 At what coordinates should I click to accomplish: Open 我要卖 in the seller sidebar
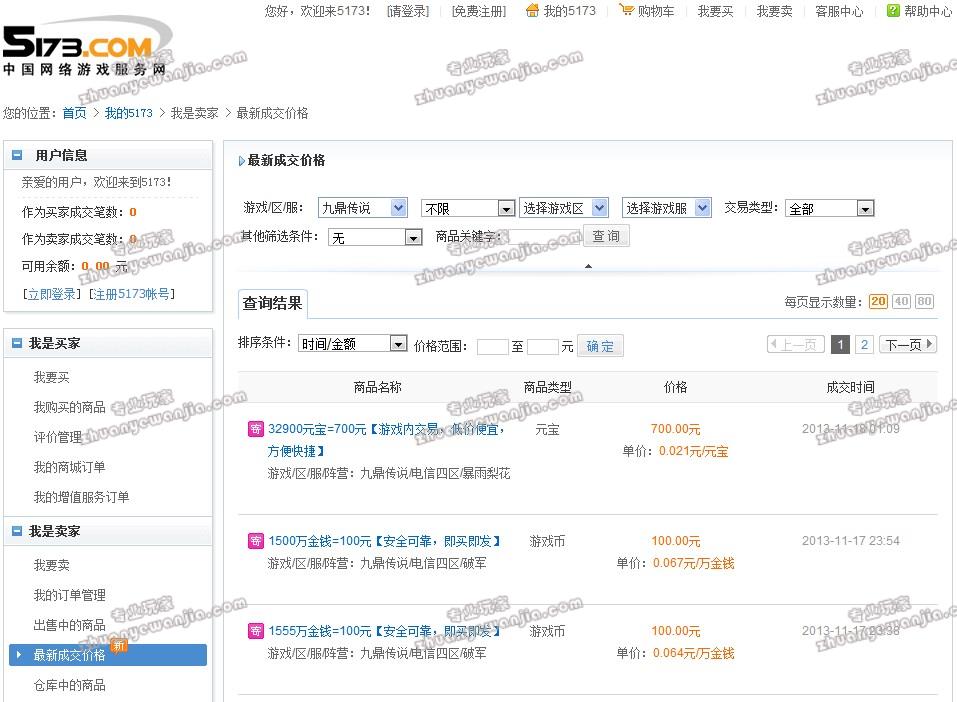click(x=51, y=565)
